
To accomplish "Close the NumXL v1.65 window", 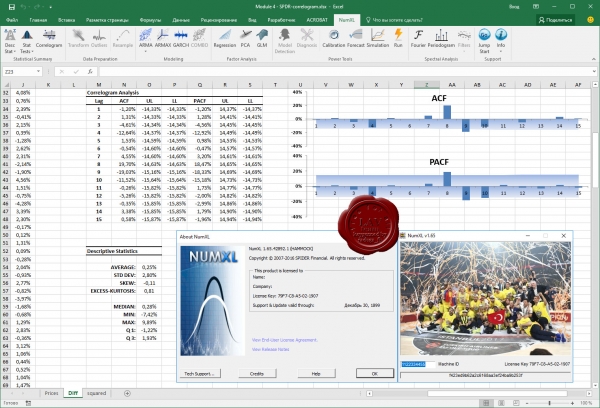I will (563, 236).
